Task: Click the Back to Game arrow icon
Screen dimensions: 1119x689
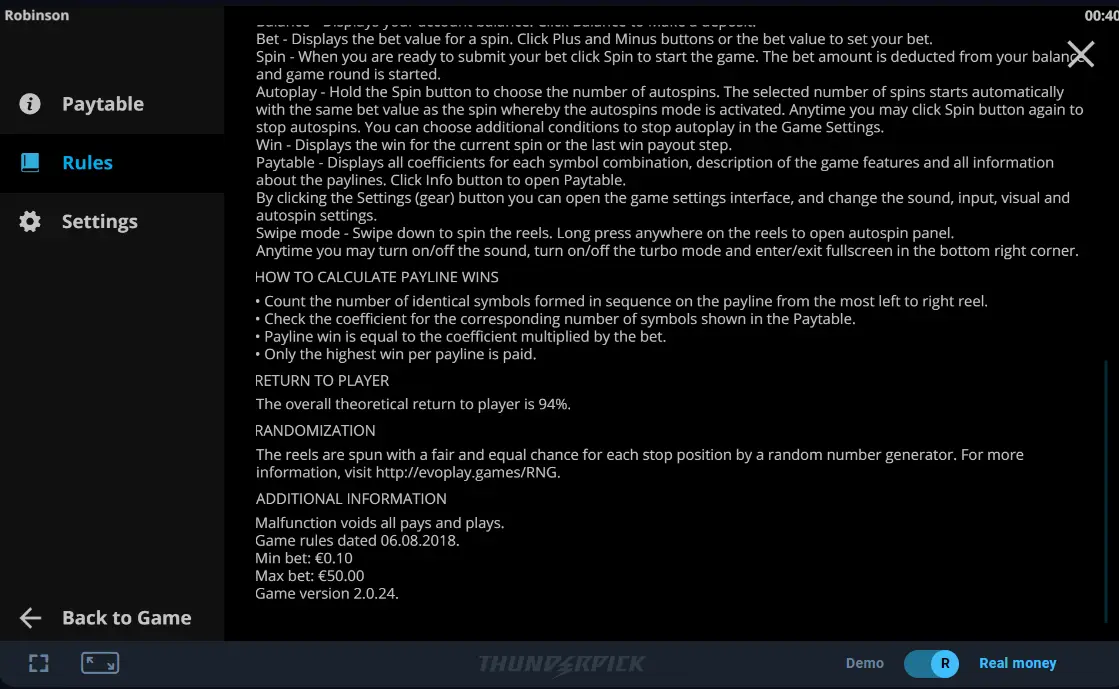Action: (30, 618)
